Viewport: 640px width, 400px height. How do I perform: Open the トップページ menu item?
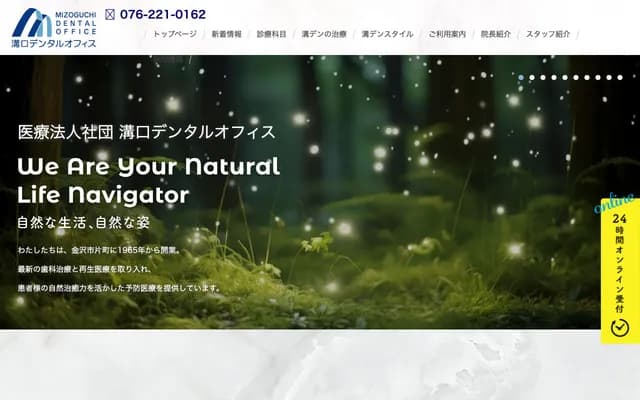click(x=175, y=34)
